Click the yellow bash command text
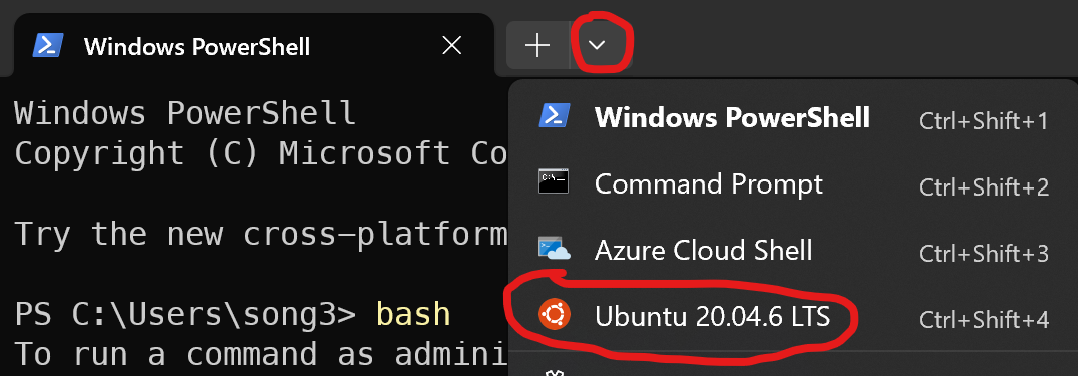The height and width of the screenshot is (376, 1078). 412,314
